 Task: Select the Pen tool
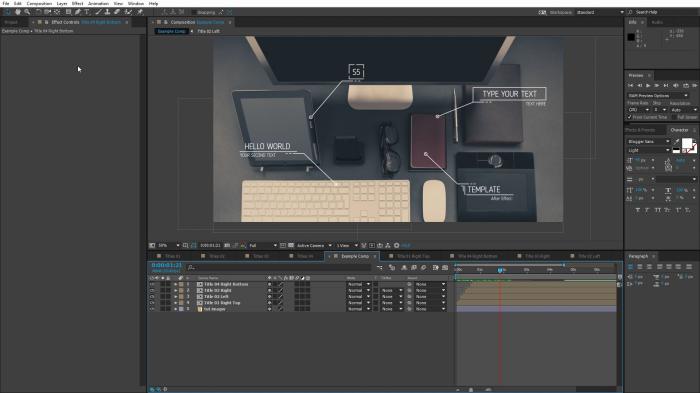pyautogui.click(x=78, y=12)
